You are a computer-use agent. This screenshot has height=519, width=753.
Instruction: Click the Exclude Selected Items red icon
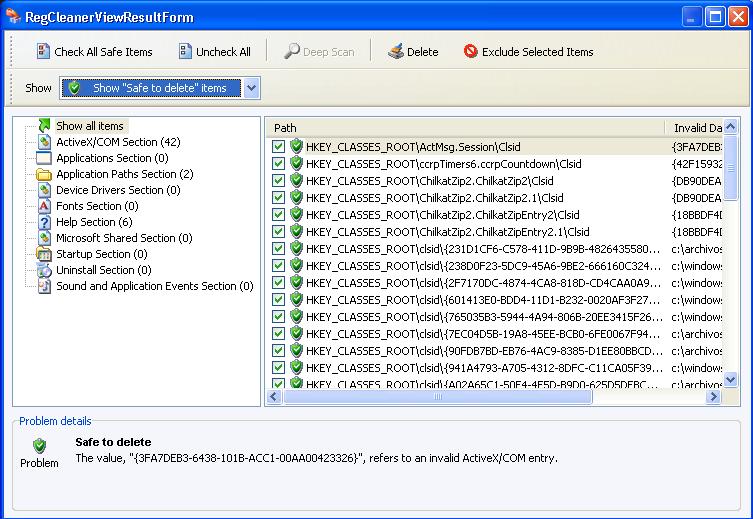[x=471, y=51]
